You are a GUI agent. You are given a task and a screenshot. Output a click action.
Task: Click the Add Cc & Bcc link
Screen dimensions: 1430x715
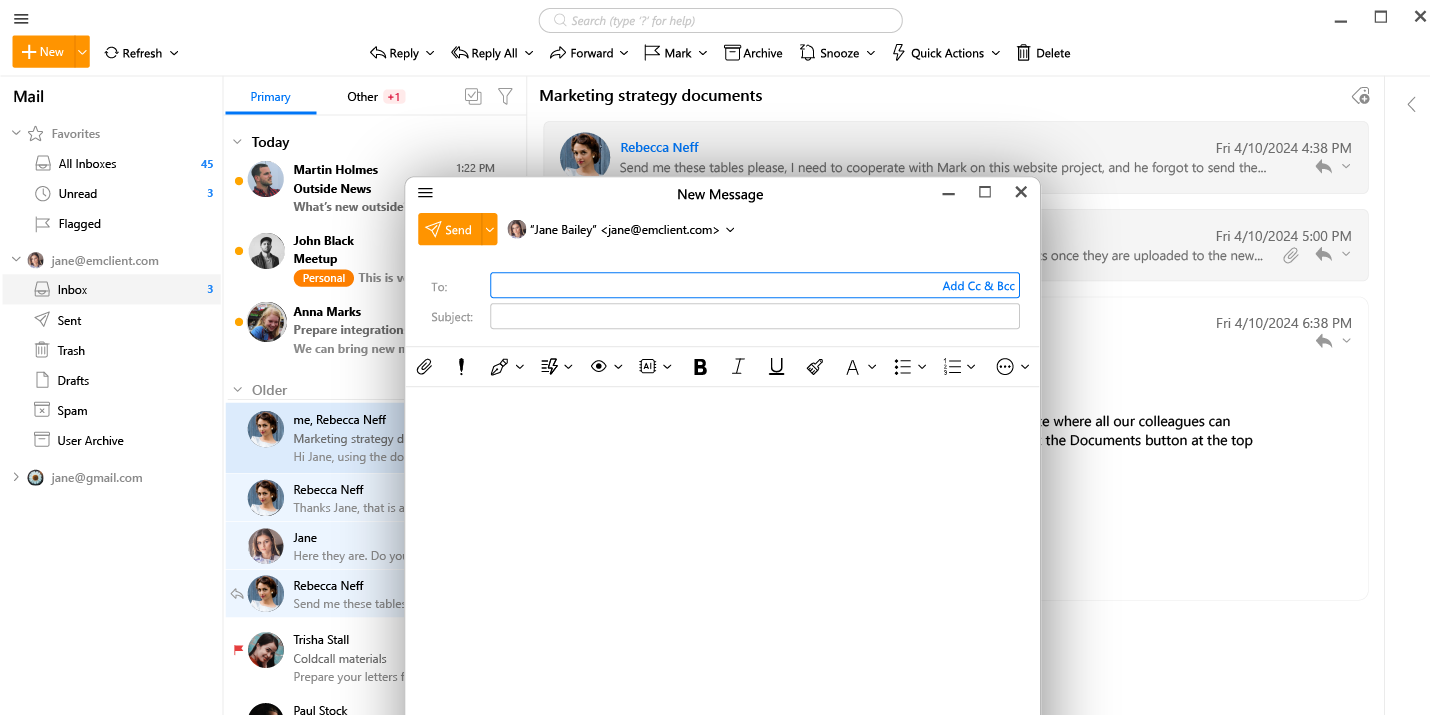(x=978, y=286)
